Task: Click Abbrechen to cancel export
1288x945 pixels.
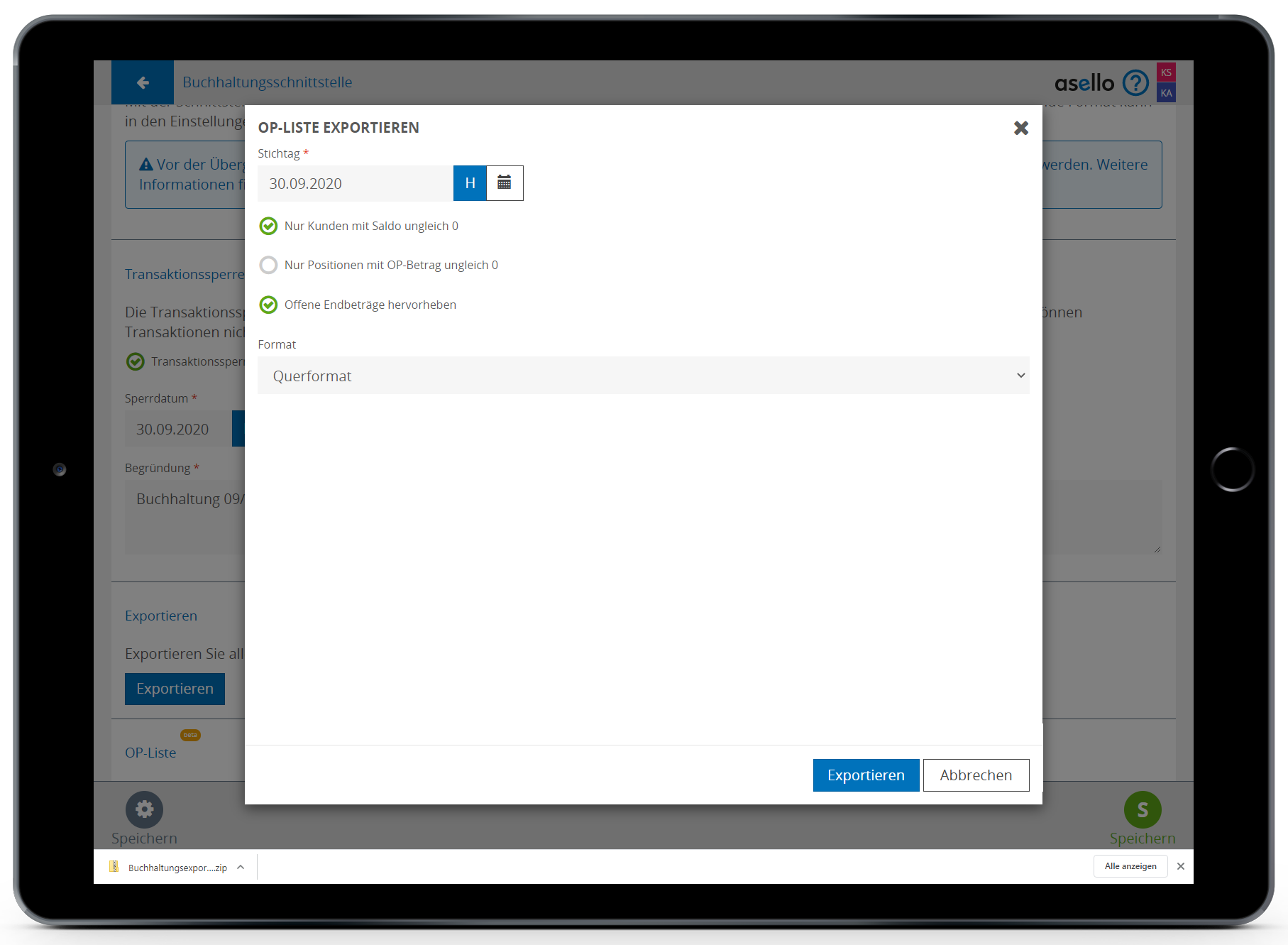Action: [976, 775]
